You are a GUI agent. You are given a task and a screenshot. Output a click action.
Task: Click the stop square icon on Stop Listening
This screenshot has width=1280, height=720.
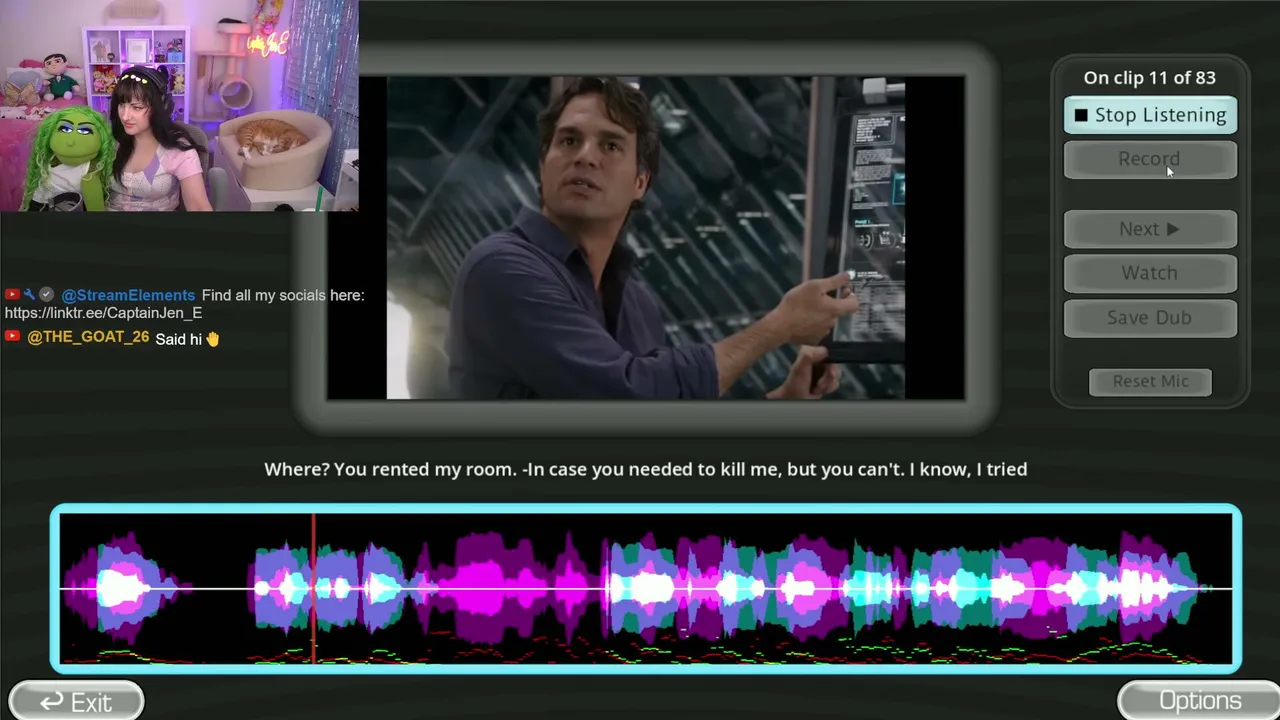click(x=1081, y=116)
